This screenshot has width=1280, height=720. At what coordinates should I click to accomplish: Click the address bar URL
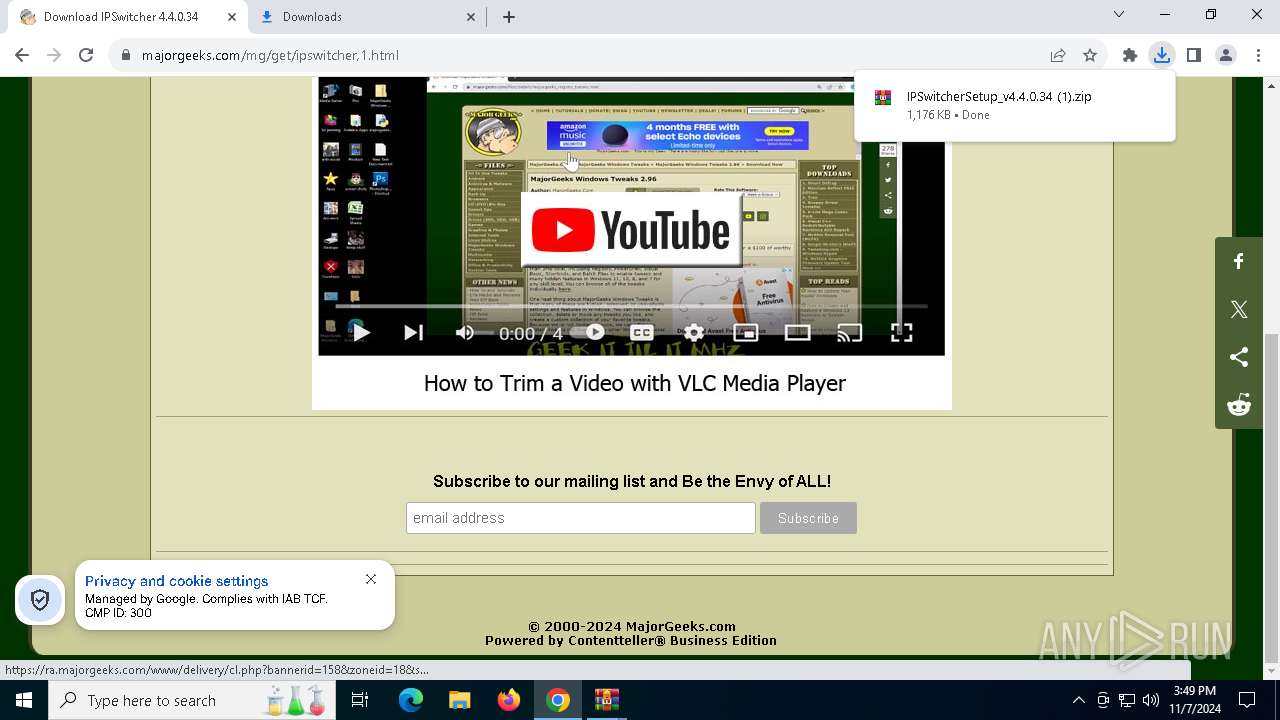[x=270, y=56]
